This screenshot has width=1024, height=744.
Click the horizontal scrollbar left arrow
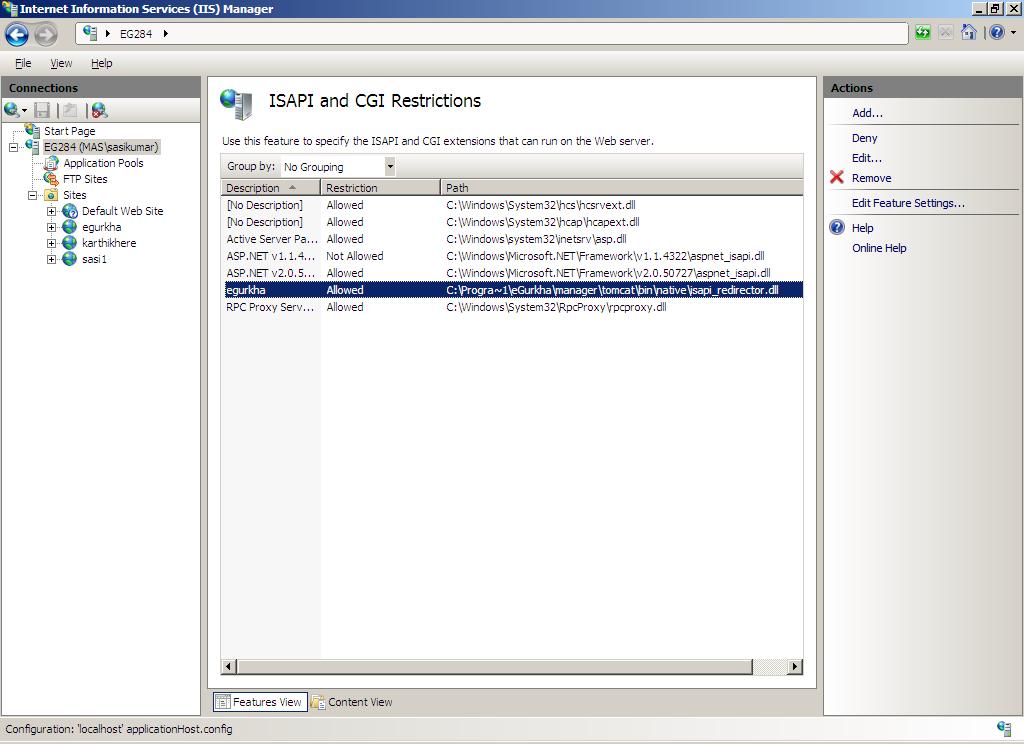[229, 666]
